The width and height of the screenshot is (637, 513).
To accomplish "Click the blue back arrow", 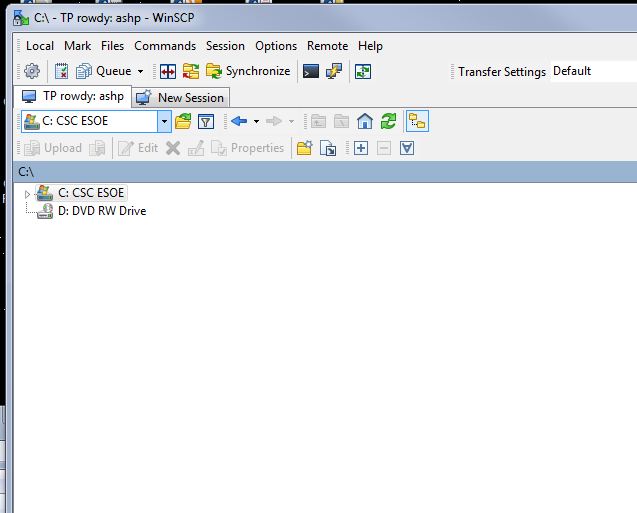I will (238, 122).
